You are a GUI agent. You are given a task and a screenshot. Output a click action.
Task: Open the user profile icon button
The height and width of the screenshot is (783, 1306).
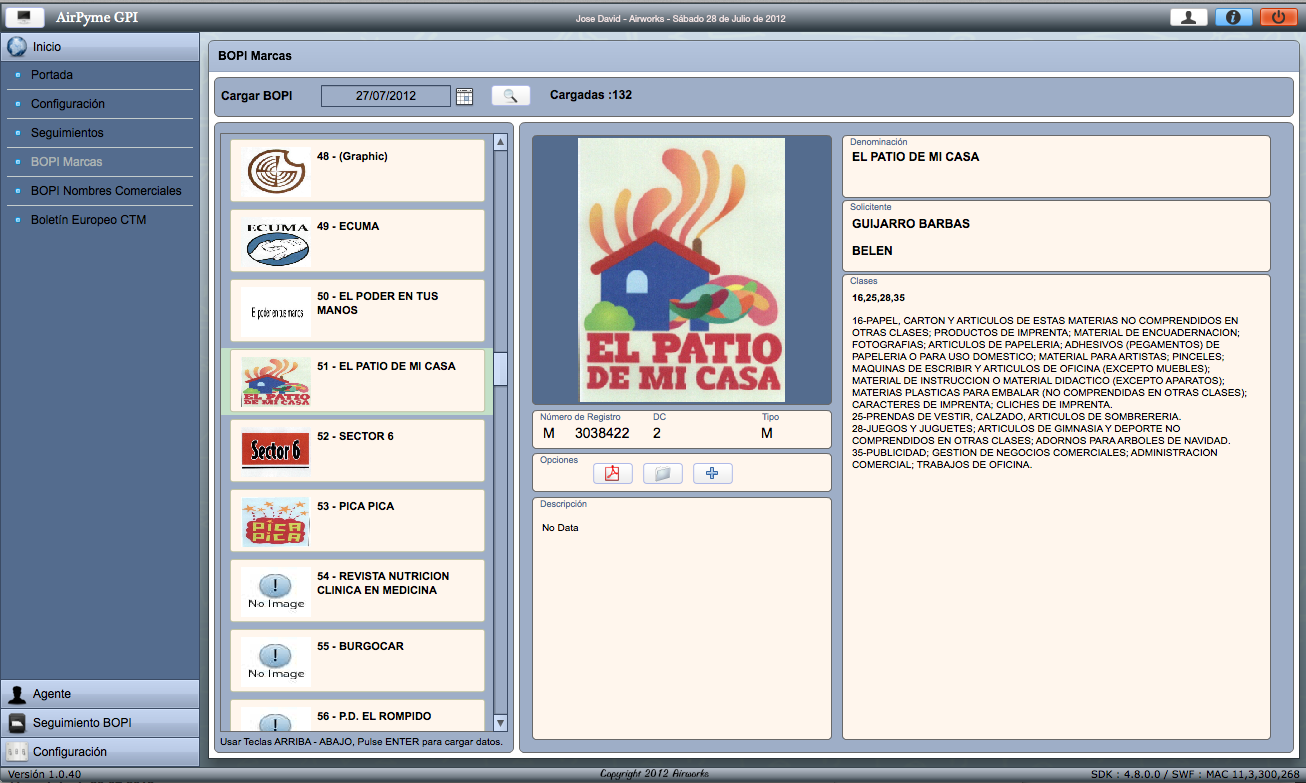pos(1189,16)
